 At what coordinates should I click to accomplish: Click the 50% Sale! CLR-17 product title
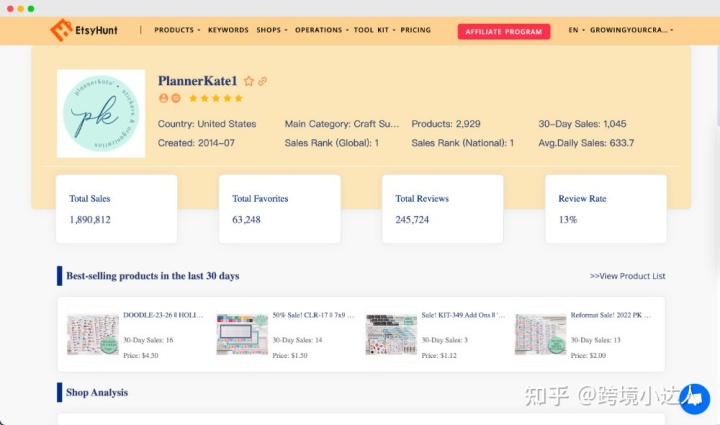pyautogui.click(x=313, y=315)
